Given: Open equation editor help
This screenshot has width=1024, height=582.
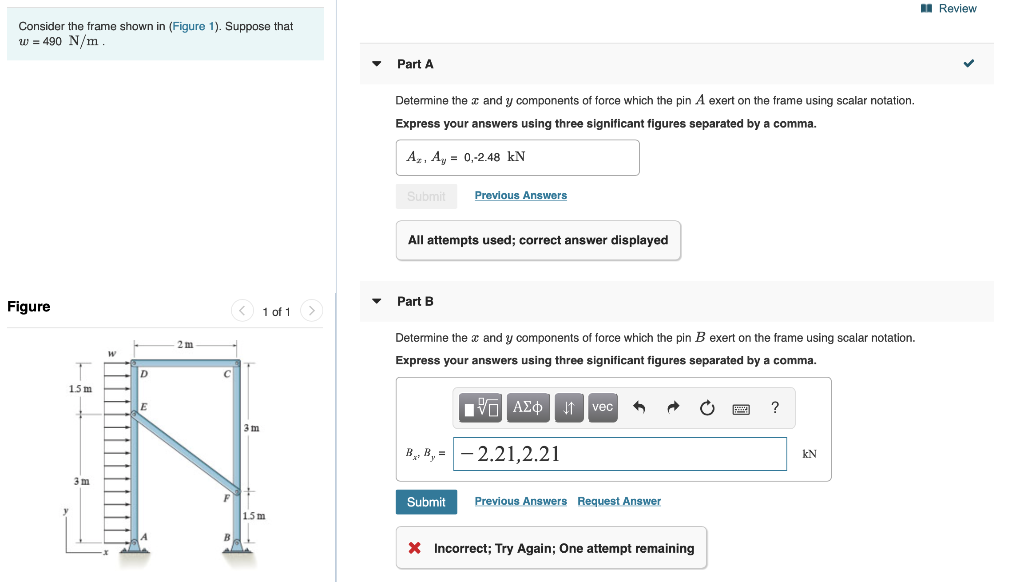Looking at the screenshot, I should click(x=773, y=407).
